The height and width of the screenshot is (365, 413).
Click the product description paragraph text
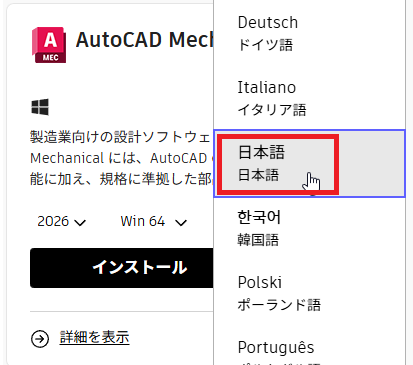click(122, 158)
